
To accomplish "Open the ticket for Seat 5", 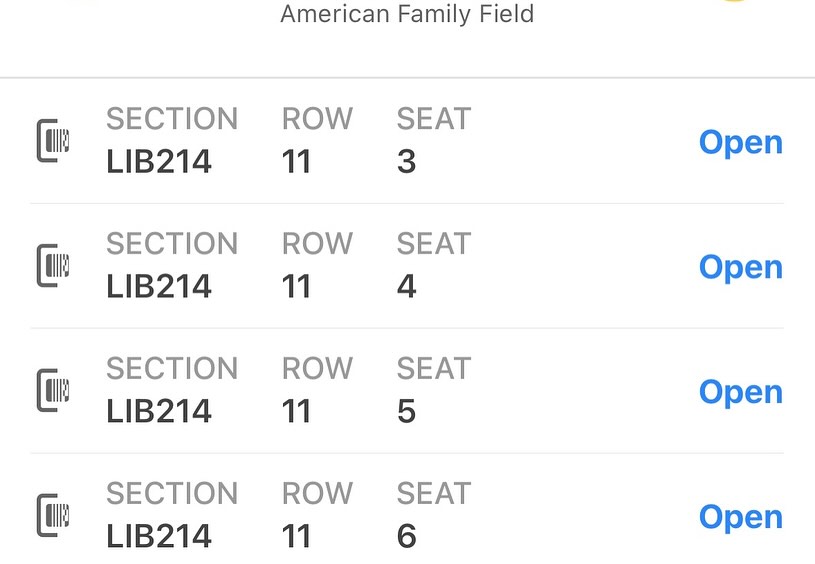I will pos(740,392).
